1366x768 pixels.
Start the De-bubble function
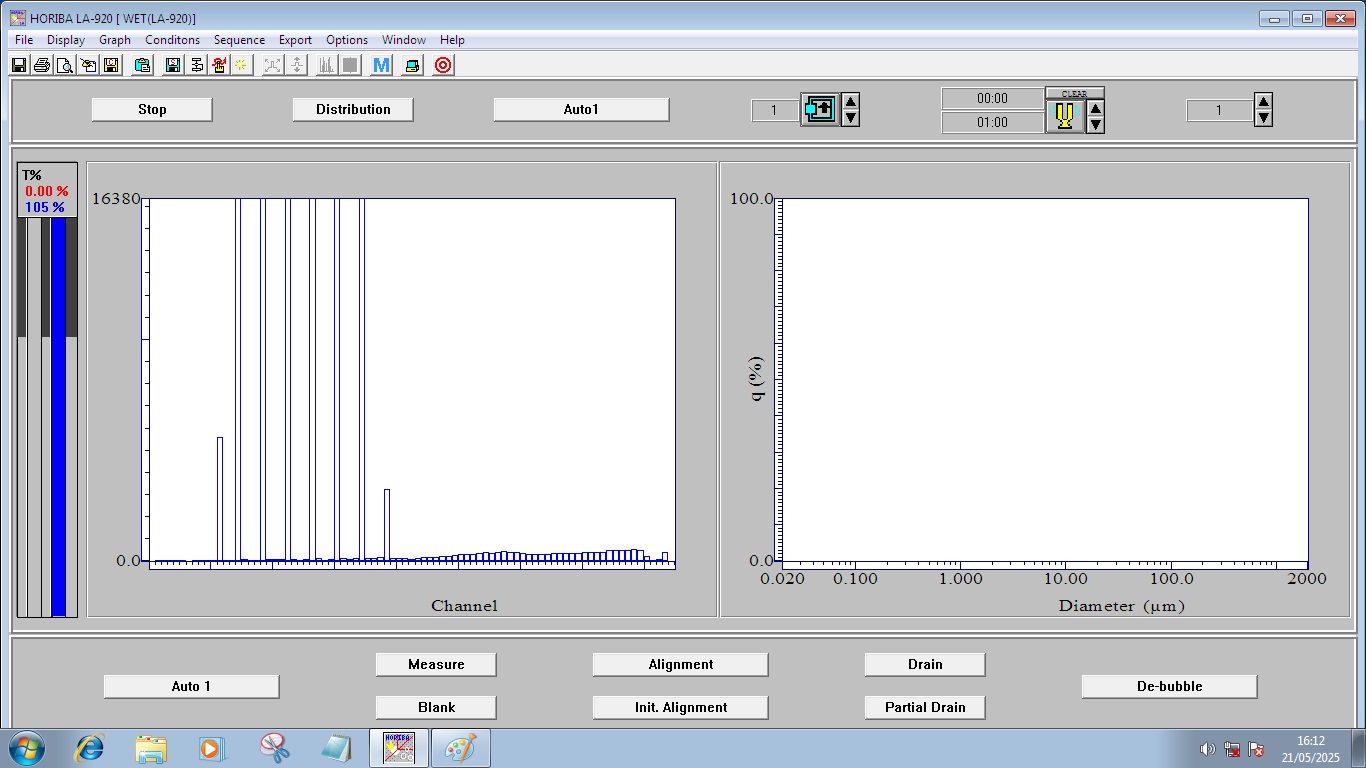[x=1168, y=686]
